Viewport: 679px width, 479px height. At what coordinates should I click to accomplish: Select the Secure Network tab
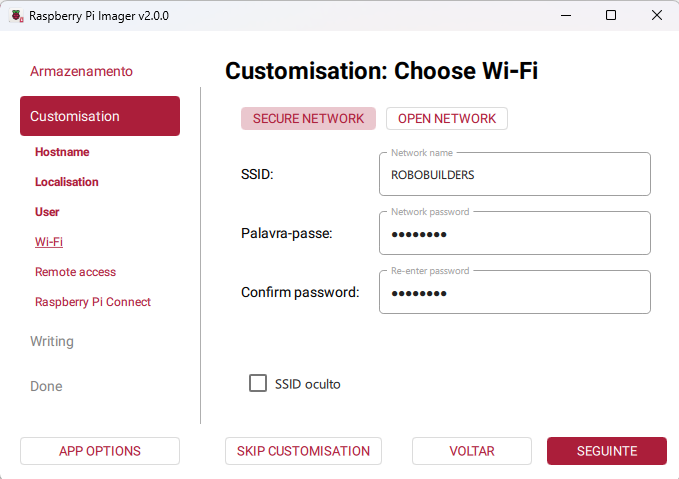click(308, 118)
